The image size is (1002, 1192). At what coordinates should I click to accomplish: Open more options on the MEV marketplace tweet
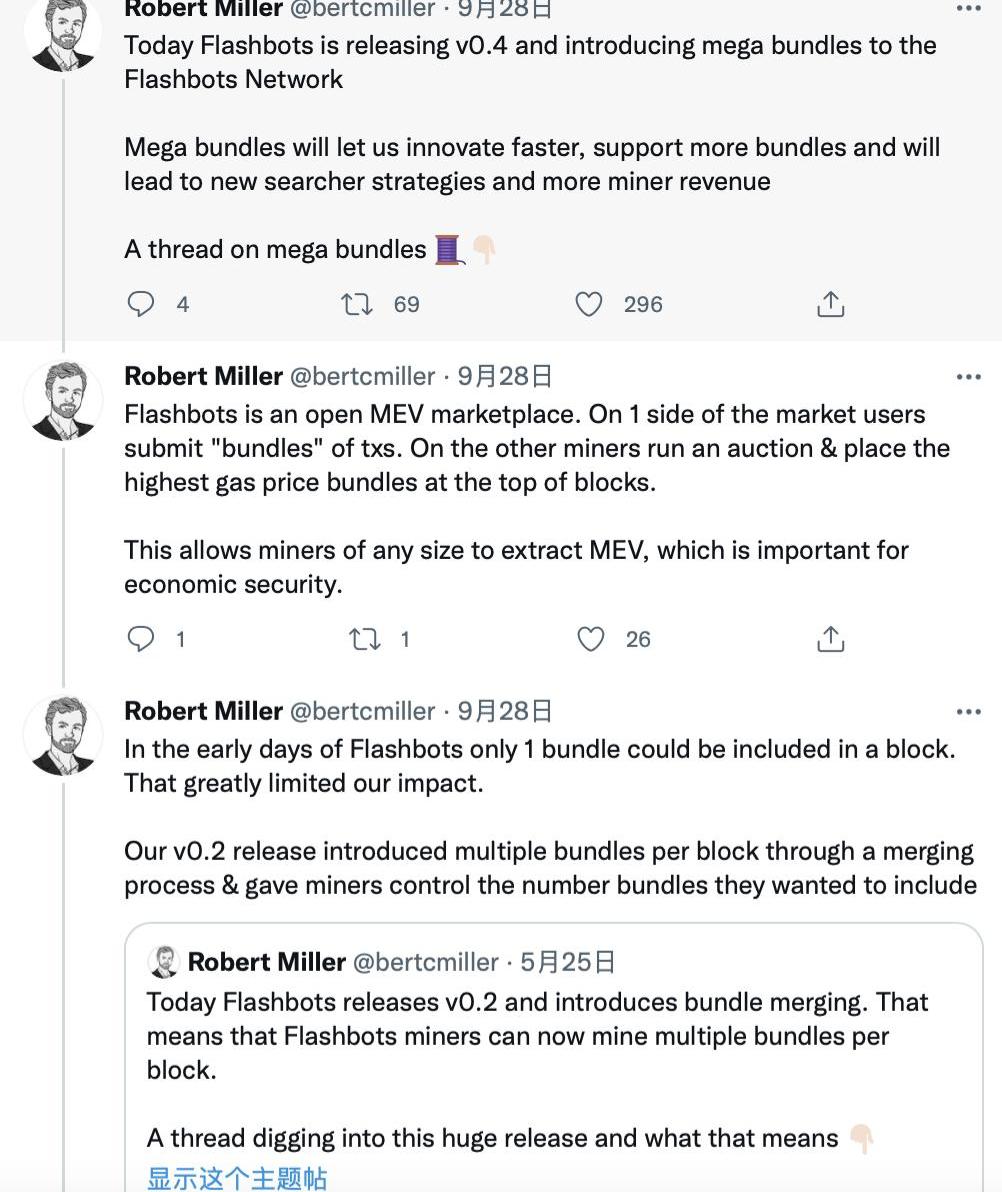pyautogui.click(x=968, y=377)
